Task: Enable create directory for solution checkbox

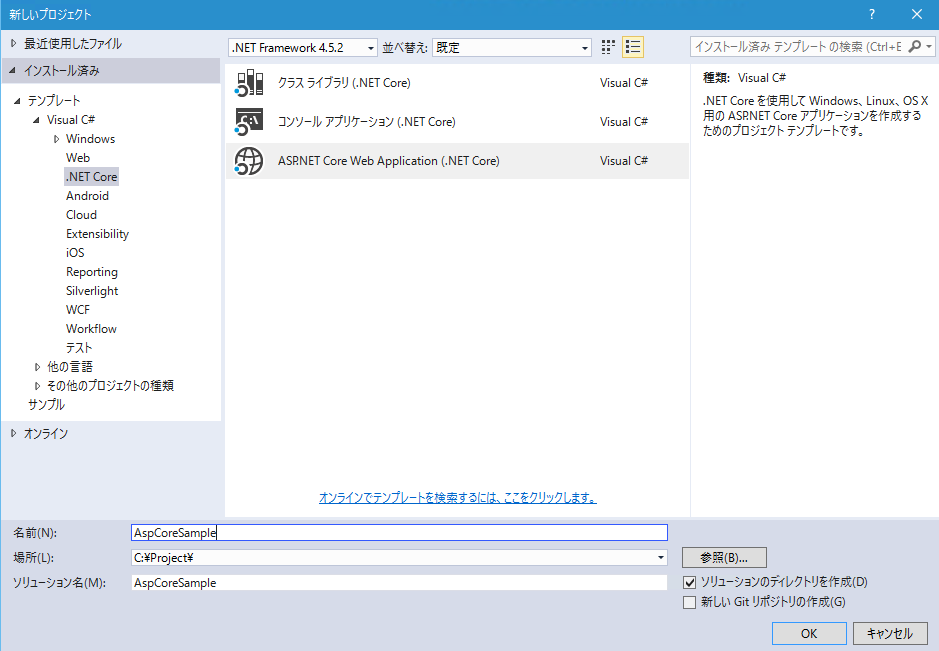Action: click(x=689, y=582)
